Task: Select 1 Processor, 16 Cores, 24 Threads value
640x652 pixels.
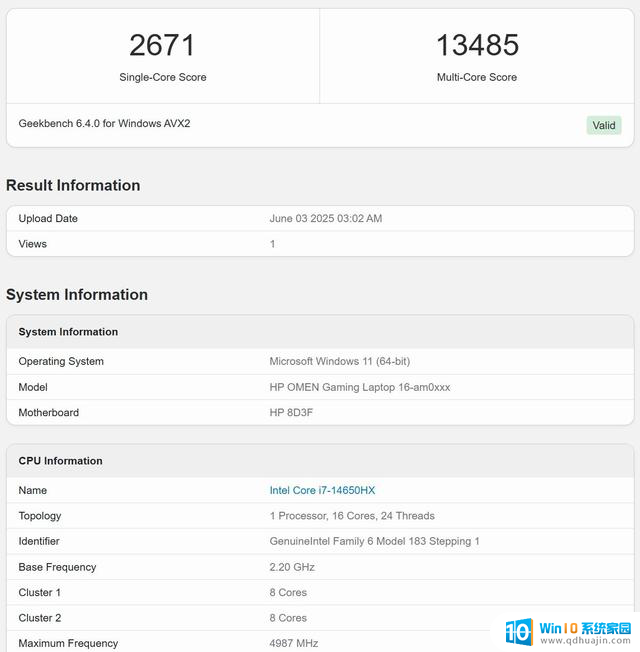Action: [x=352, y=516]
